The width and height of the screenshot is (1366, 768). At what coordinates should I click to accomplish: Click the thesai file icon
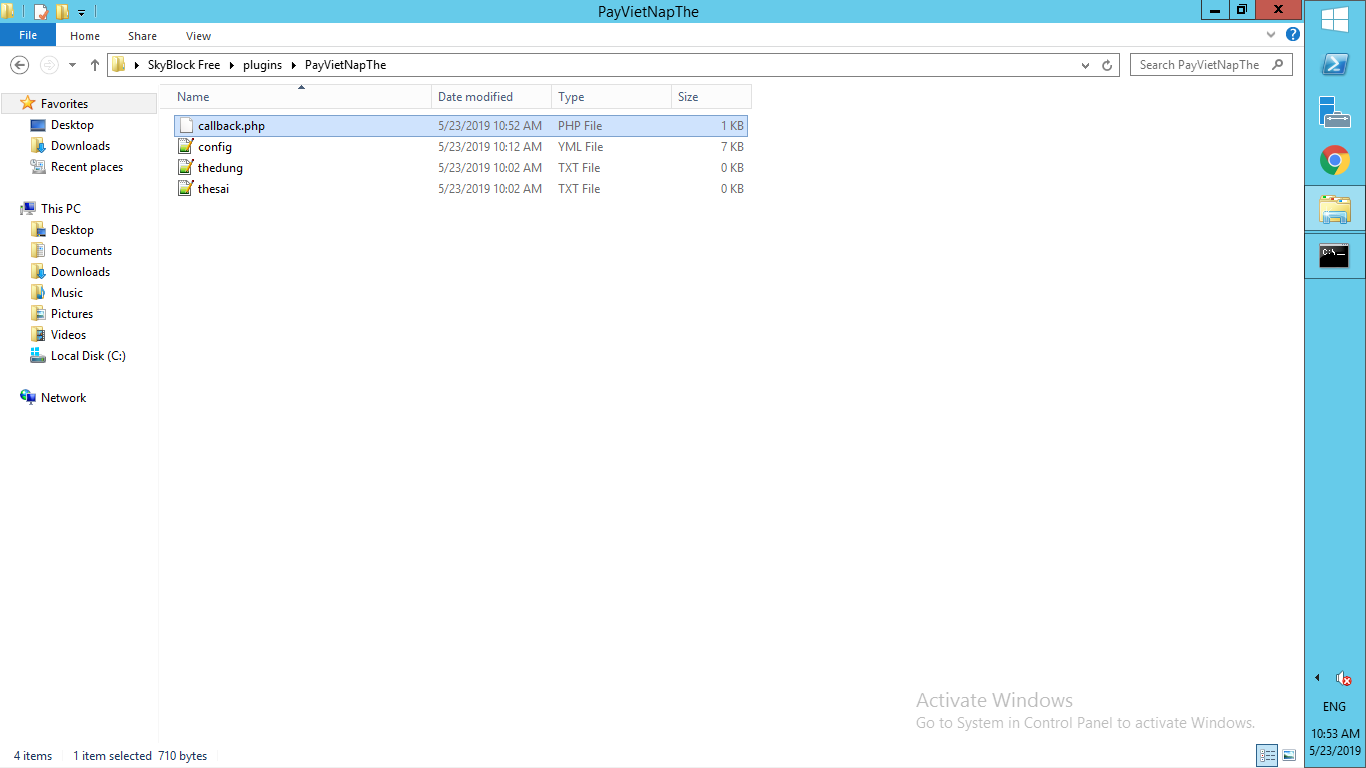click(185, 189)
